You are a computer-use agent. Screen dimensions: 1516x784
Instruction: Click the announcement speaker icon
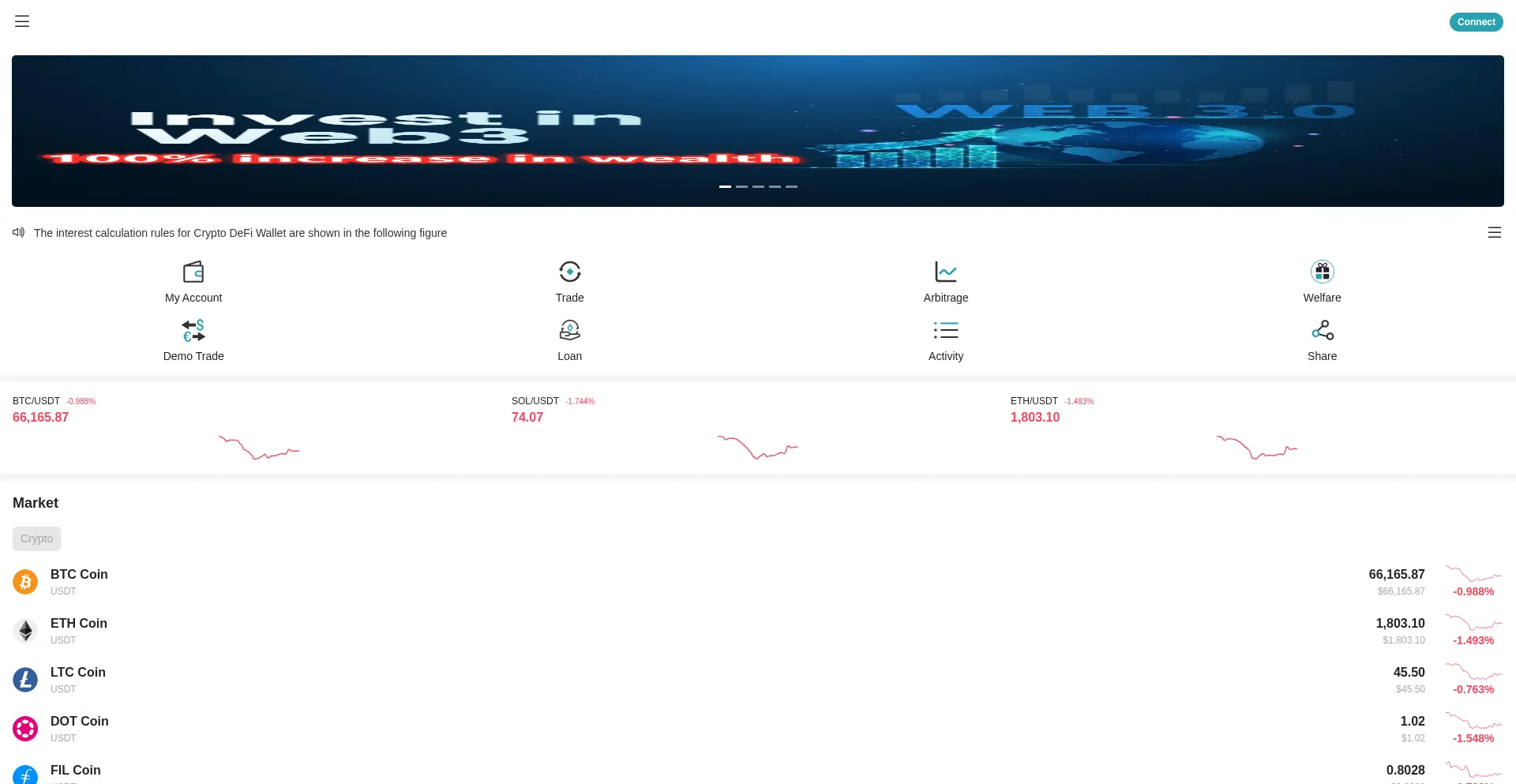point(19,232)
